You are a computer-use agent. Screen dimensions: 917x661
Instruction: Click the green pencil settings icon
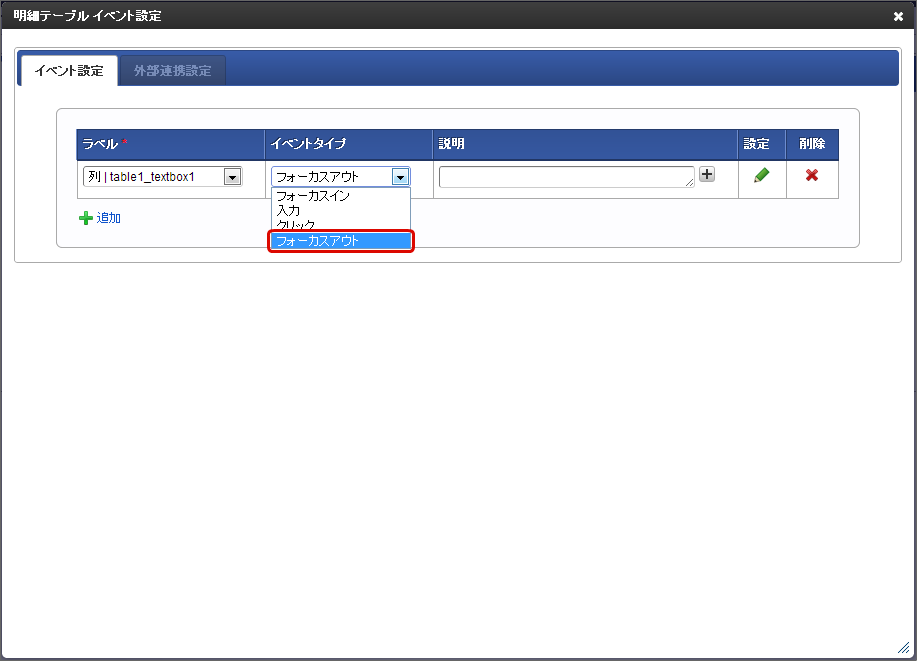point(761,175)
